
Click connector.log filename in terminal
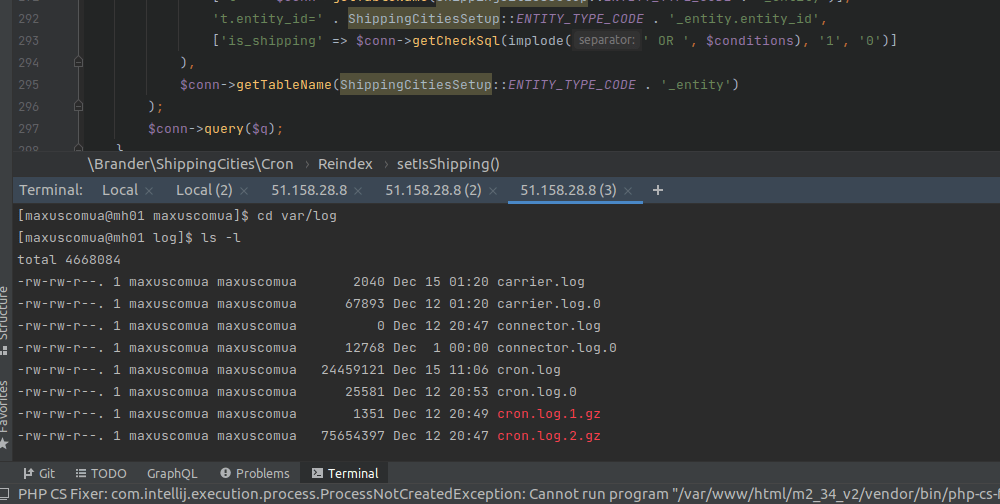[x=548, y=325]
